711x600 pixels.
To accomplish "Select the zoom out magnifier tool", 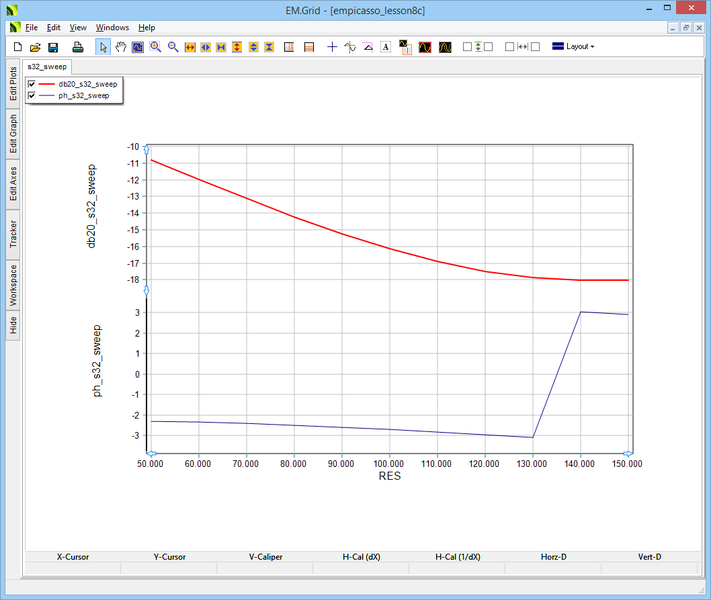I will pos(173,47).
